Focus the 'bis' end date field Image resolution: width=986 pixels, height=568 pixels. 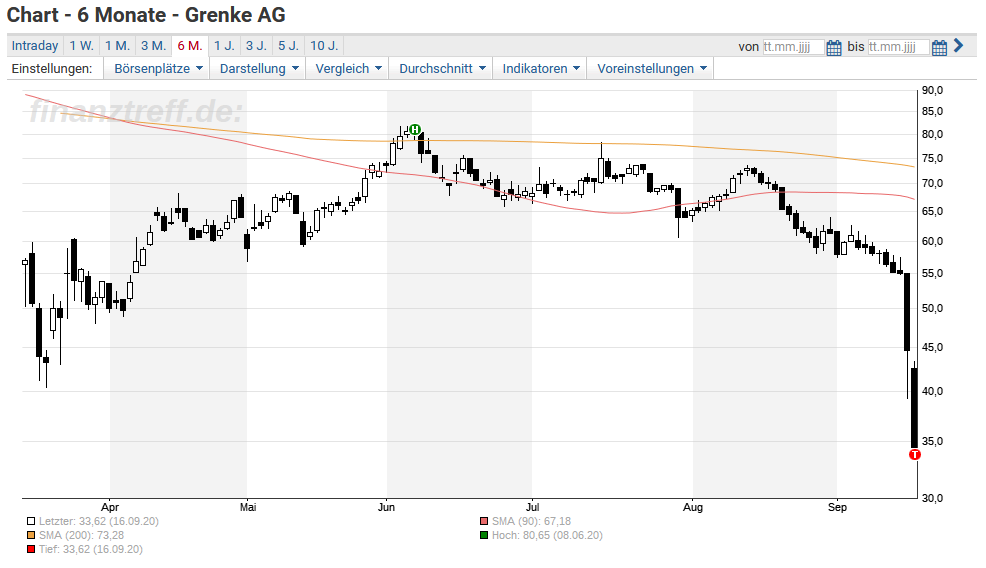(x=898, y=47)
